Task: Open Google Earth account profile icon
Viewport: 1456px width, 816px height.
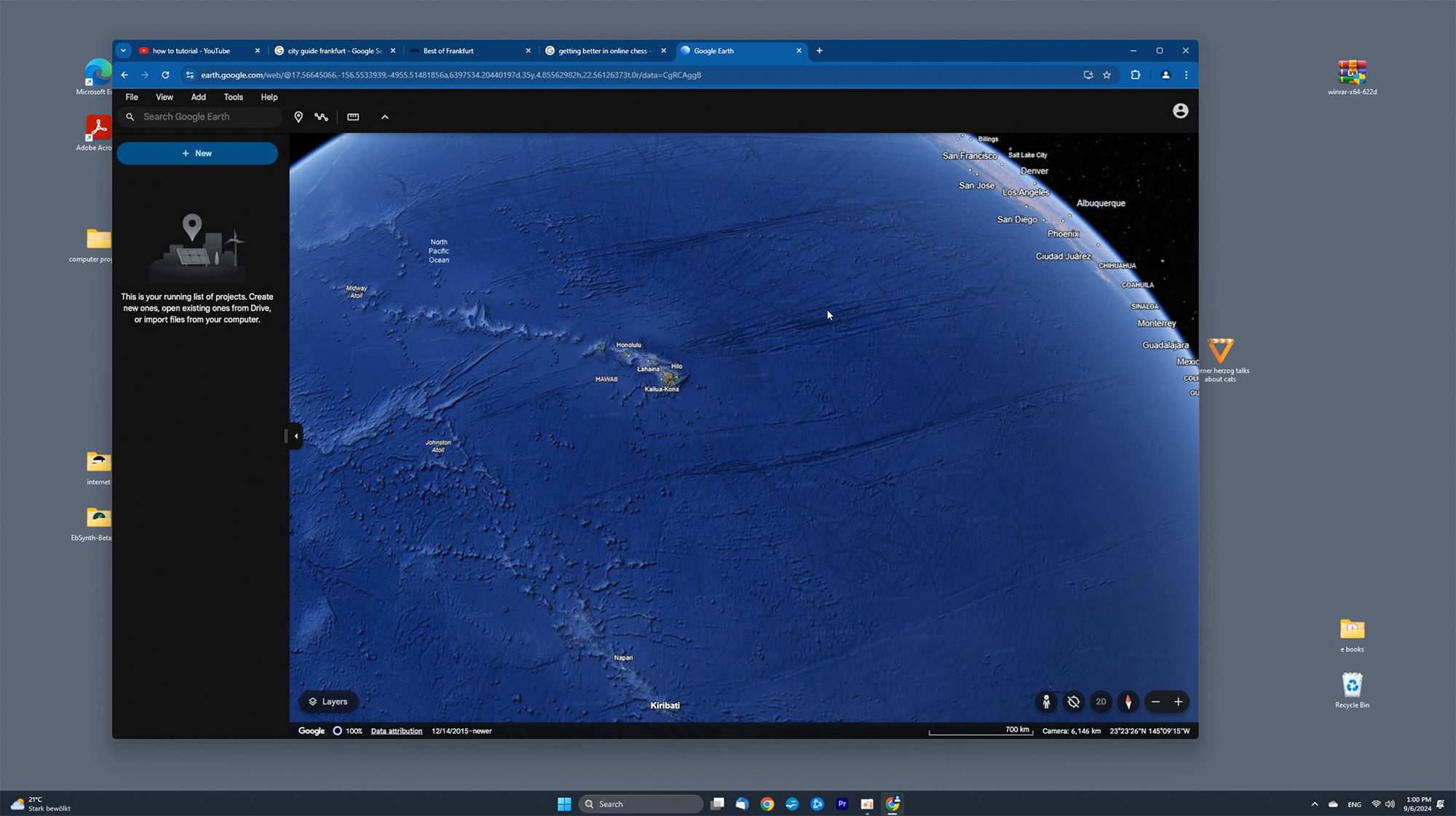Action: [1180, 111]
